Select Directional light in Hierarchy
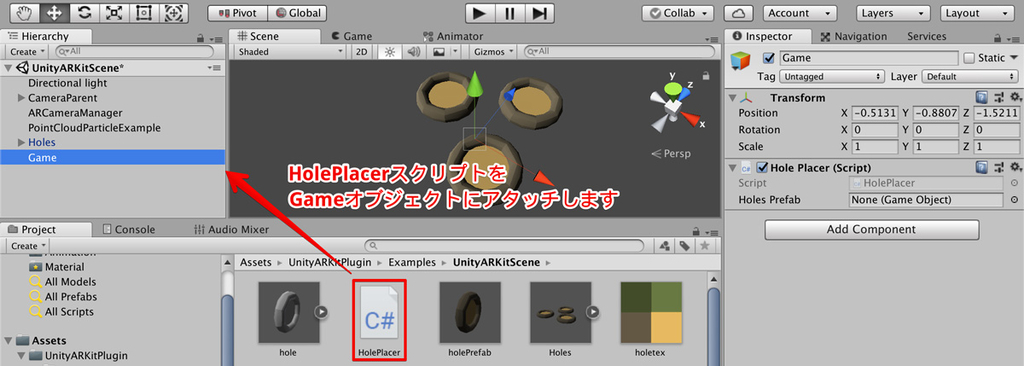The height and width of the screenshot is (366, 1024). (68, 83)
